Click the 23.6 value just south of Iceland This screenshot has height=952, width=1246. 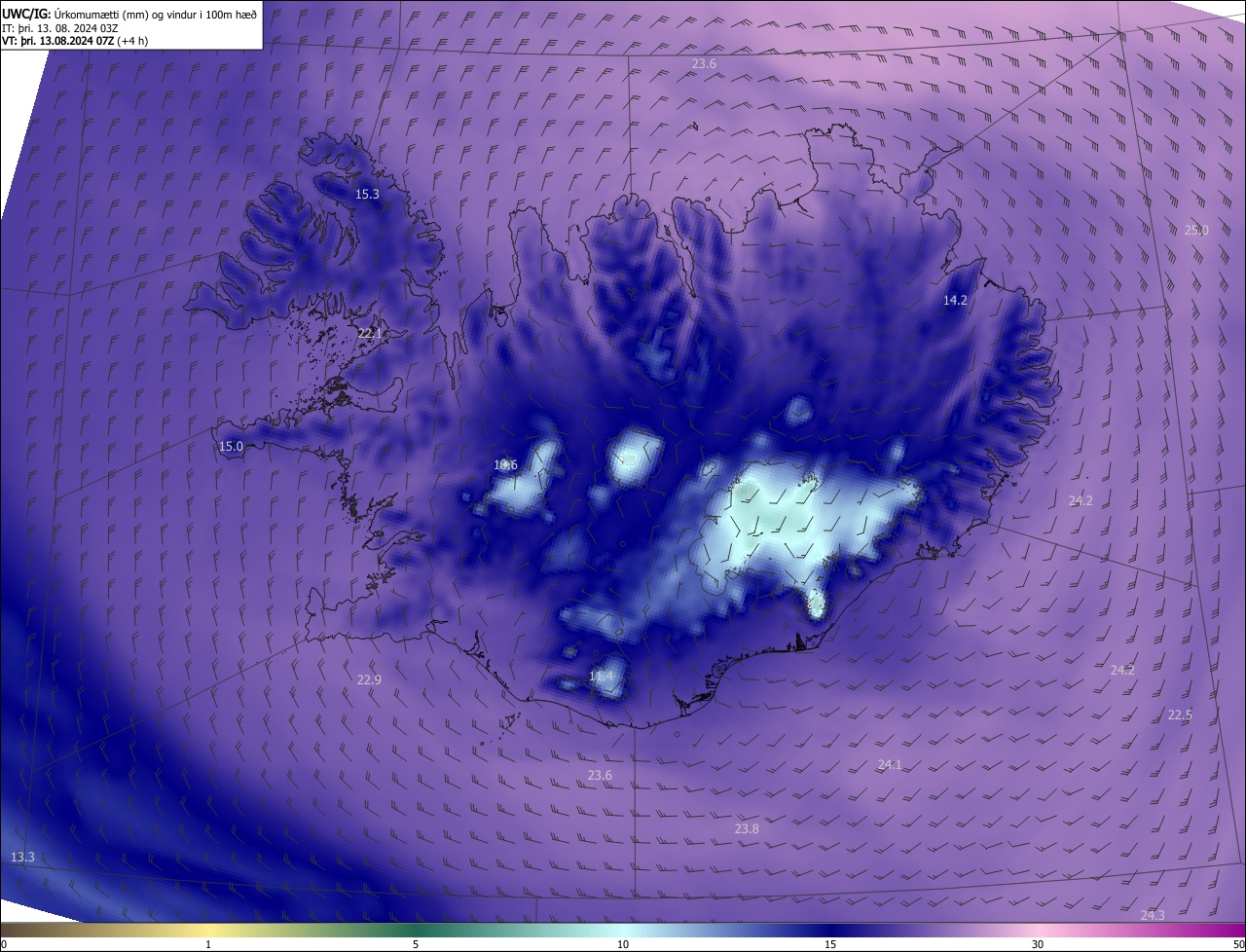[x=600, y=775]
